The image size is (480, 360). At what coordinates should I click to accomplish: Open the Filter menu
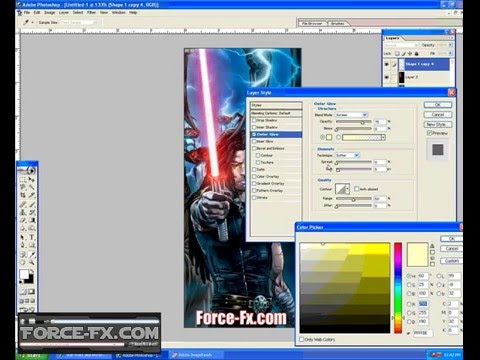[x=91, y=12]
